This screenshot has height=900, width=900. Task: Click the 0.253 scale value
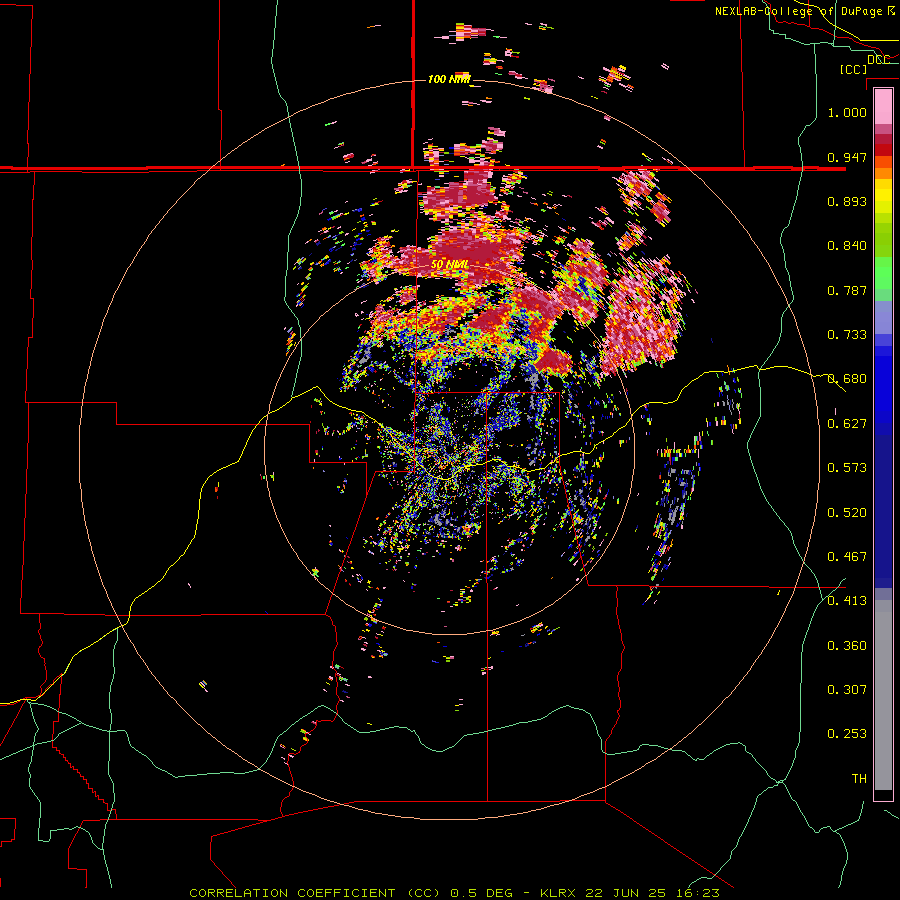coord(847,734)
